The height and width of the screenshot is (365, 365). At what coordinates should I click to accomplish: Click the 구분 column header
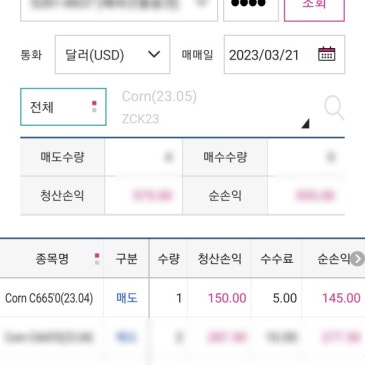click(x=126, y=259)
